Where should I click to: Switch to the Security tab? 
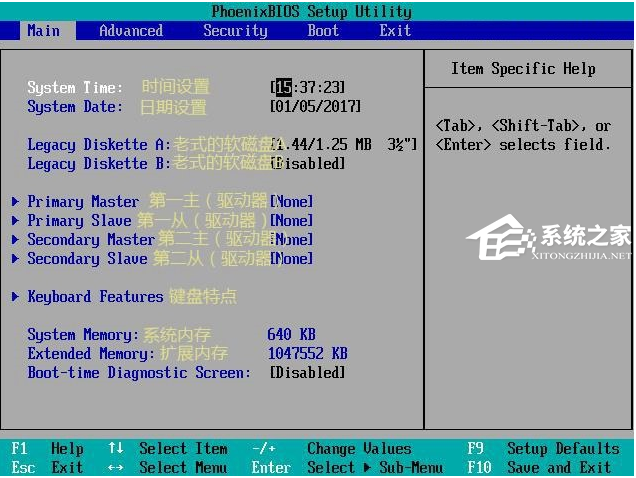[x=235, y=31]
